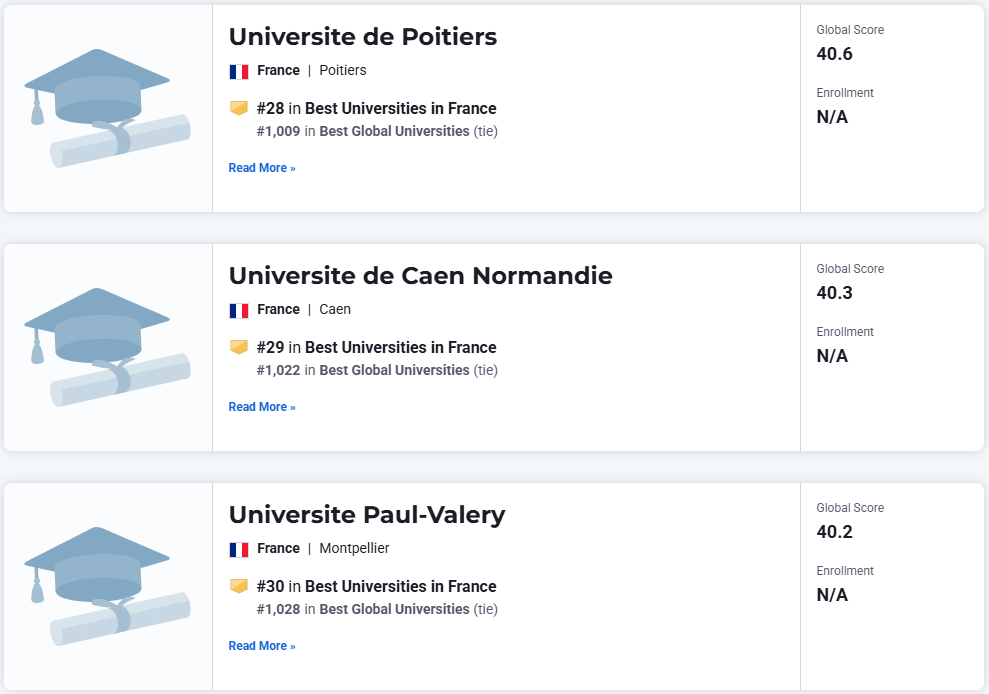Open the Universite de Caen Normandie title link
Viewport: 989px width, 694px height.
[x=421, y=276]
